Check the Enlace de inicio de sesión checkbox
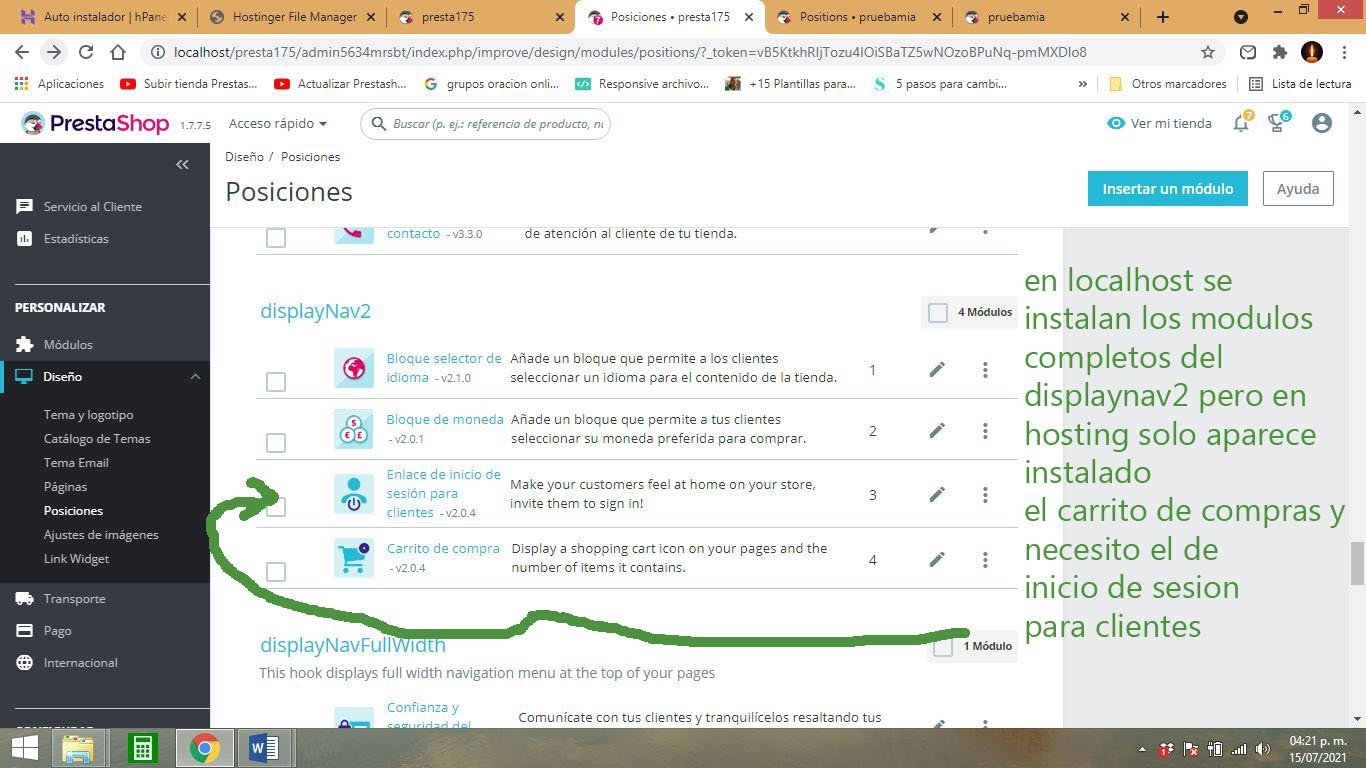1366x768 pixels. 276,506
